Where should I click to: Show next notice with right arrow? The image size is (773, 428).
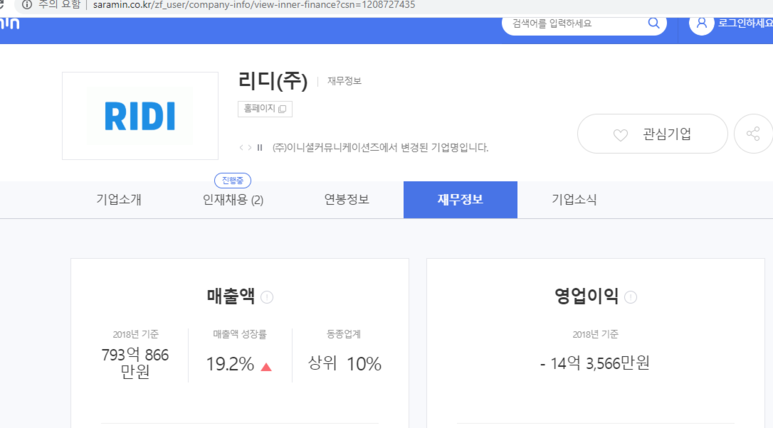pos(249,147)
